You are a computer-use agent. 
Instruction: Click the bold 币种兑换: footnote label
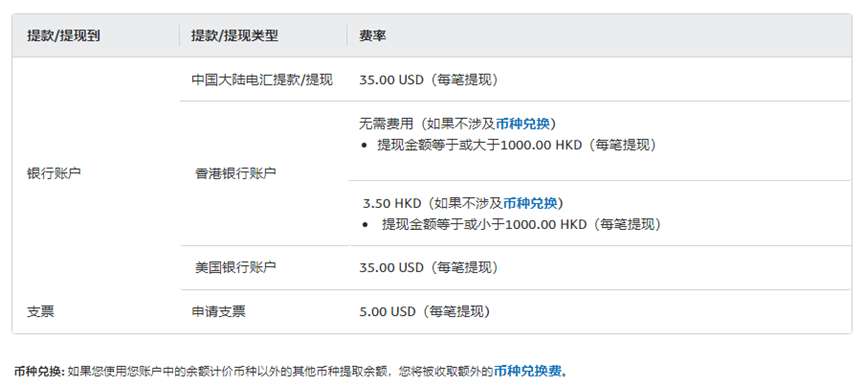40,371
